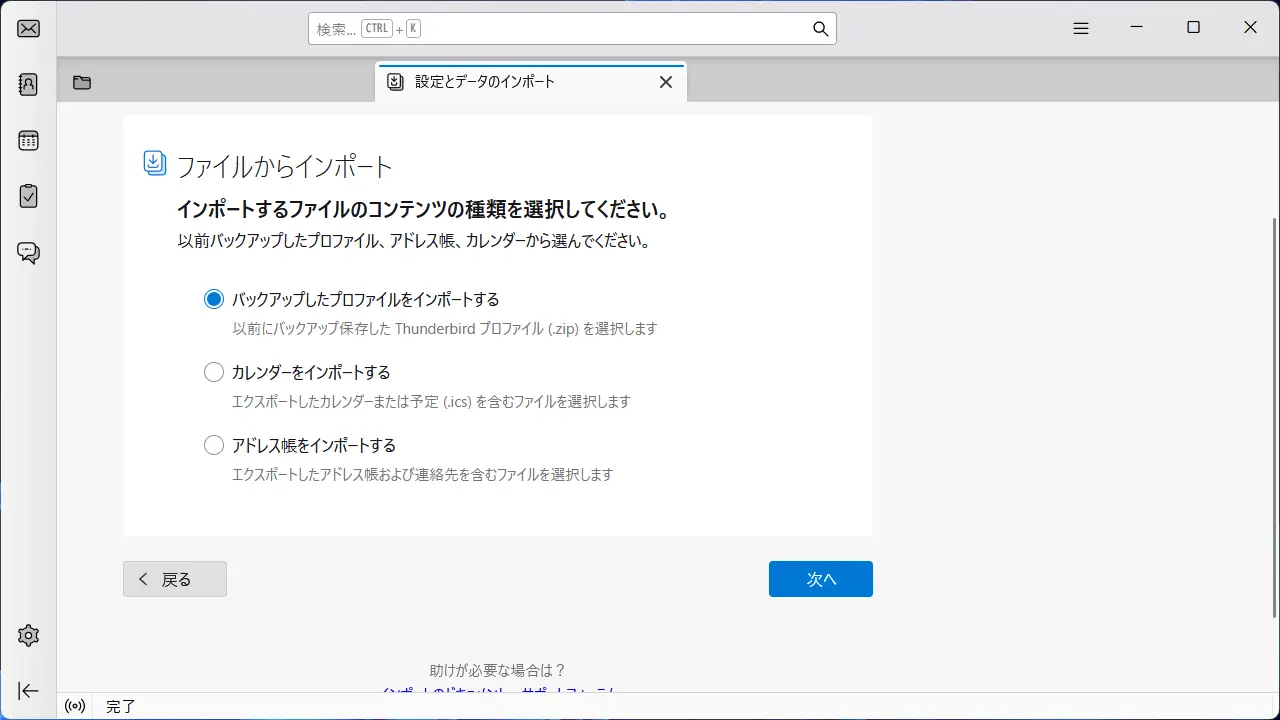Screen dimensions: 1280x720
Task: Open the Calendar space
Action: click(x=29, y=140)
